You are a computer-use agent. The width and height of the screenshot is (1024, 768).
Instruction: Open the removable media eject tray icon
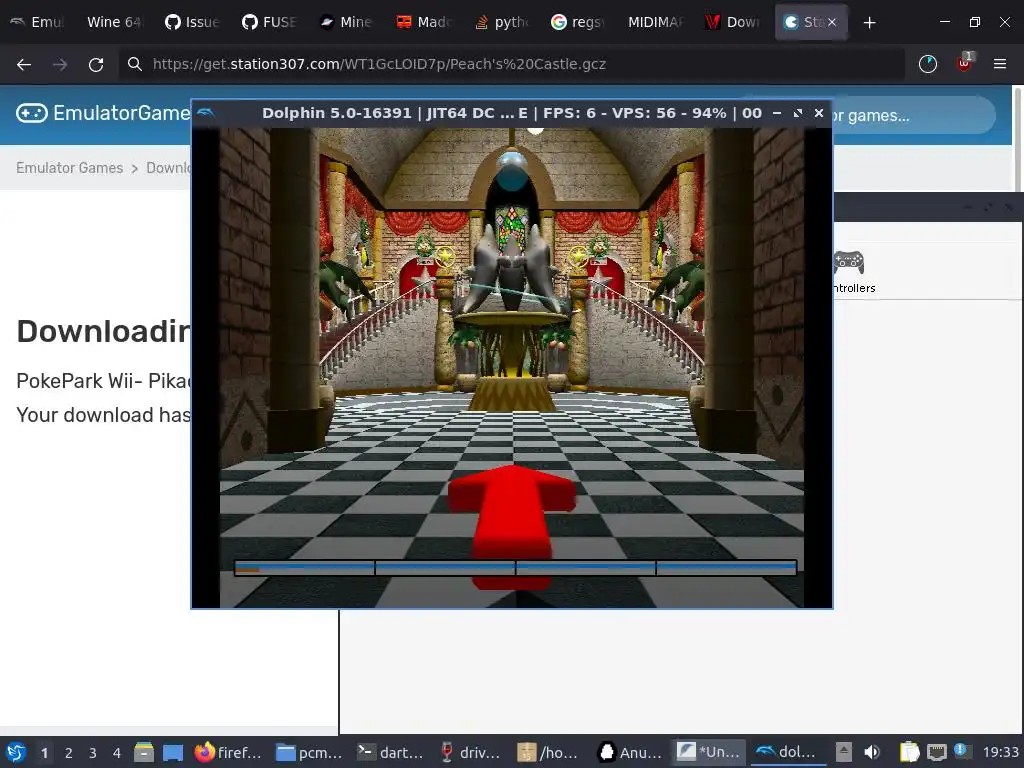[844, 752]
